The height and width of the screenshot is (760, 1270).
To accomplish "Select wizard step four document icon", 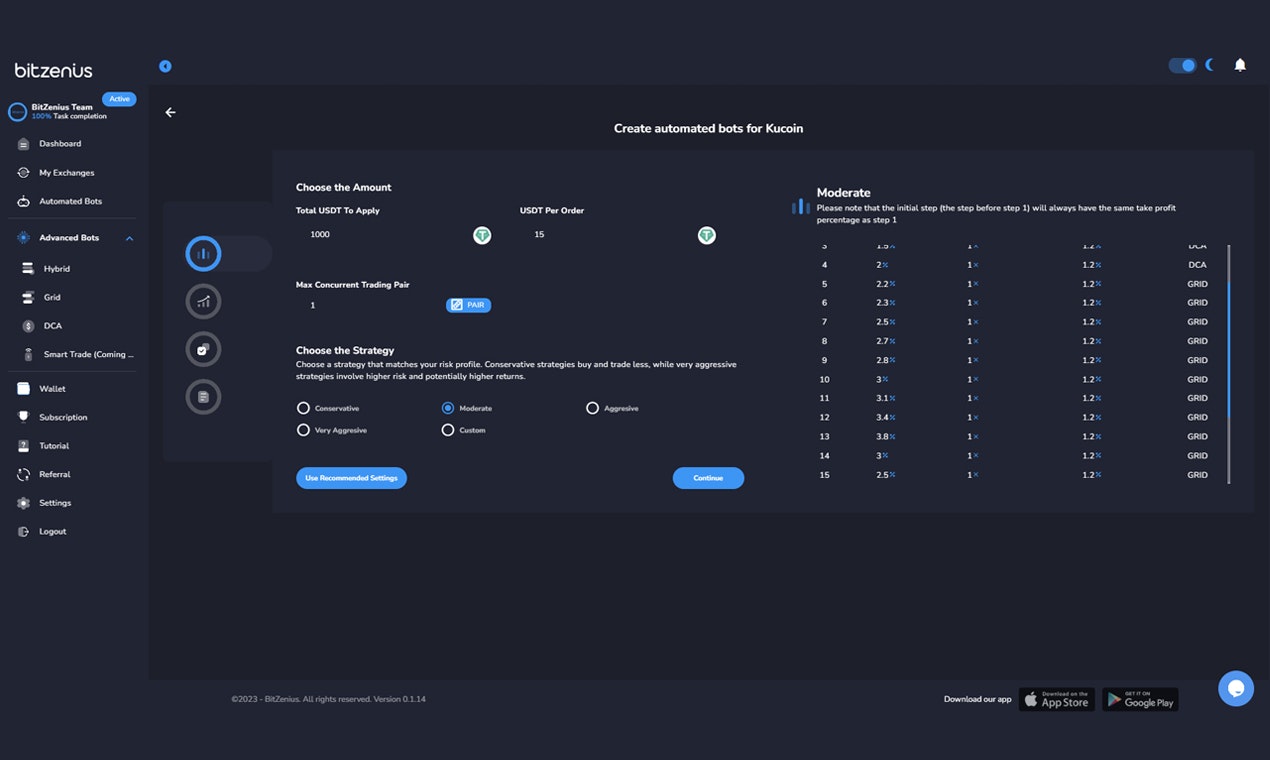I will click(x=203, y=397).
